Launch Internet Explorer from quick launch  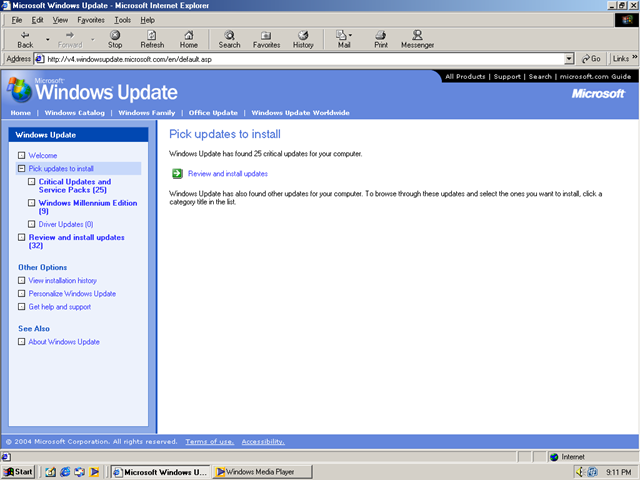tap(65, 472)
